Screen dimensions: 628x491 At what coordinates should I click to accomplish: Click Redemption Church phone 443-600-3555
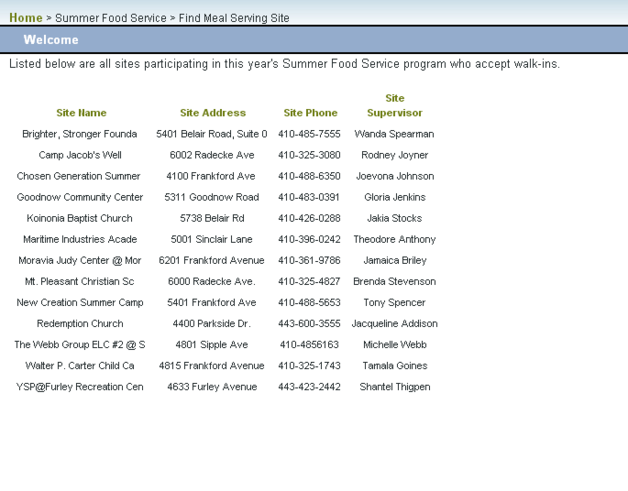tap(309, 323)
